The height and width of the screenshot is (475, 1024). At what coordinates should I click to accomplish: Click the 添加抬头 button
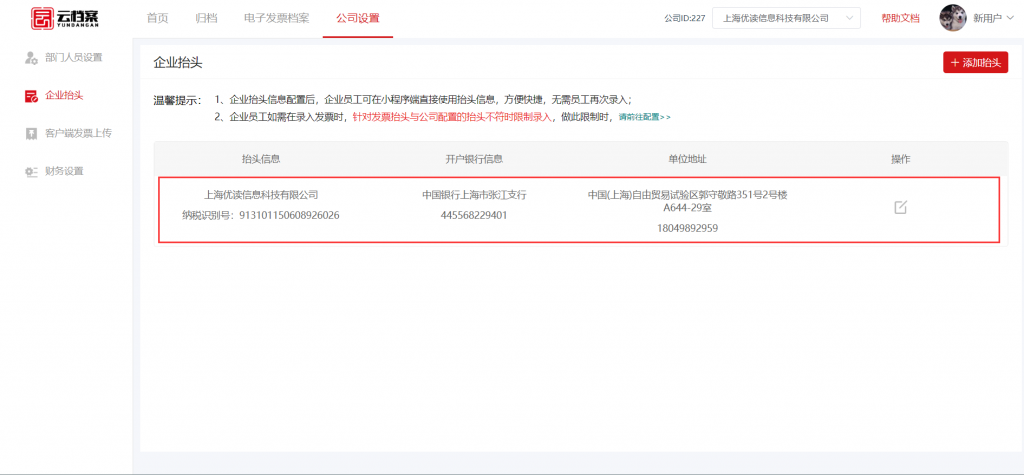tap(976, 63)
